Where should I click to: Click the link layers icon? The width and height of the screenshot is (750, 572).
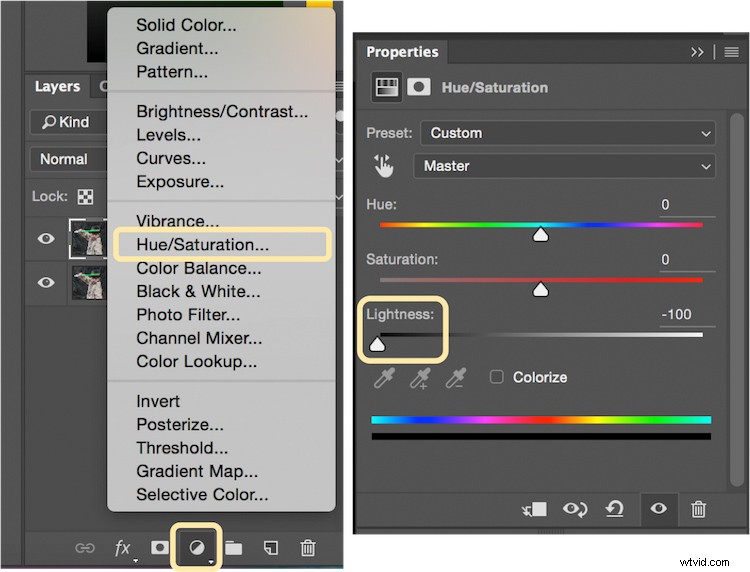86,547
